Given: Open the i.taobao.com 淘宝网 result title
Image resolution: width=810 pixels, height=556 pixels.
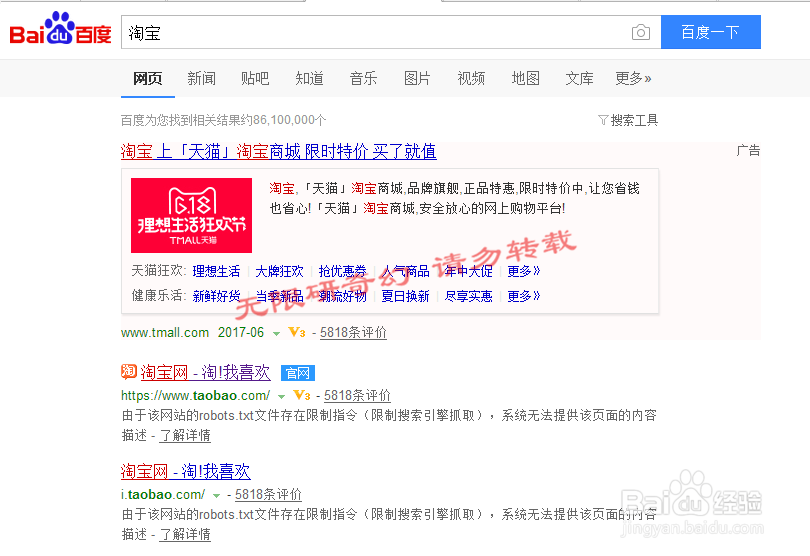Looking at the screenshot, I should (186, 471).
